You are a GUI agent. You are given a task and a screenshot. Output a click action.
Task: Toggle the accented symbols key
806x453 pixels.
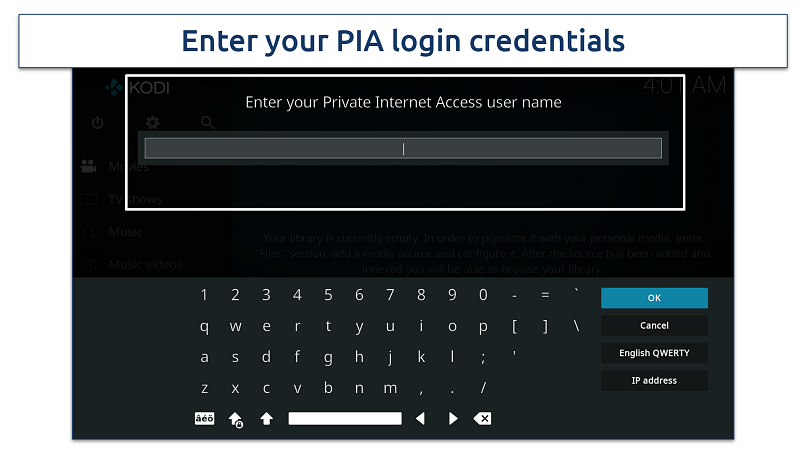(x=204, y=418)
